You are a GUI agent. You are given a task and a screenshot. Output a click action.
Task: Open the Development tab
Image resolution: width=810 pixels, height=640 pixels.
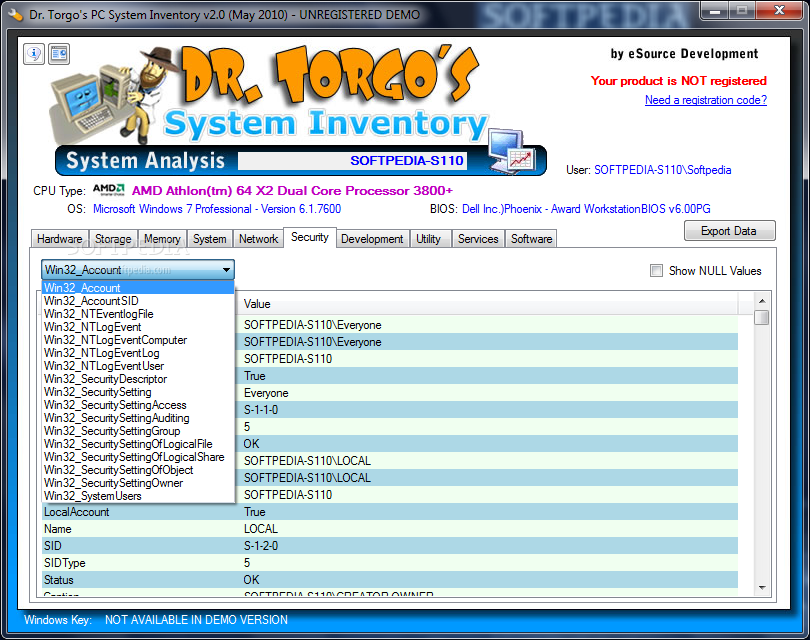click(x=372, y=239)
